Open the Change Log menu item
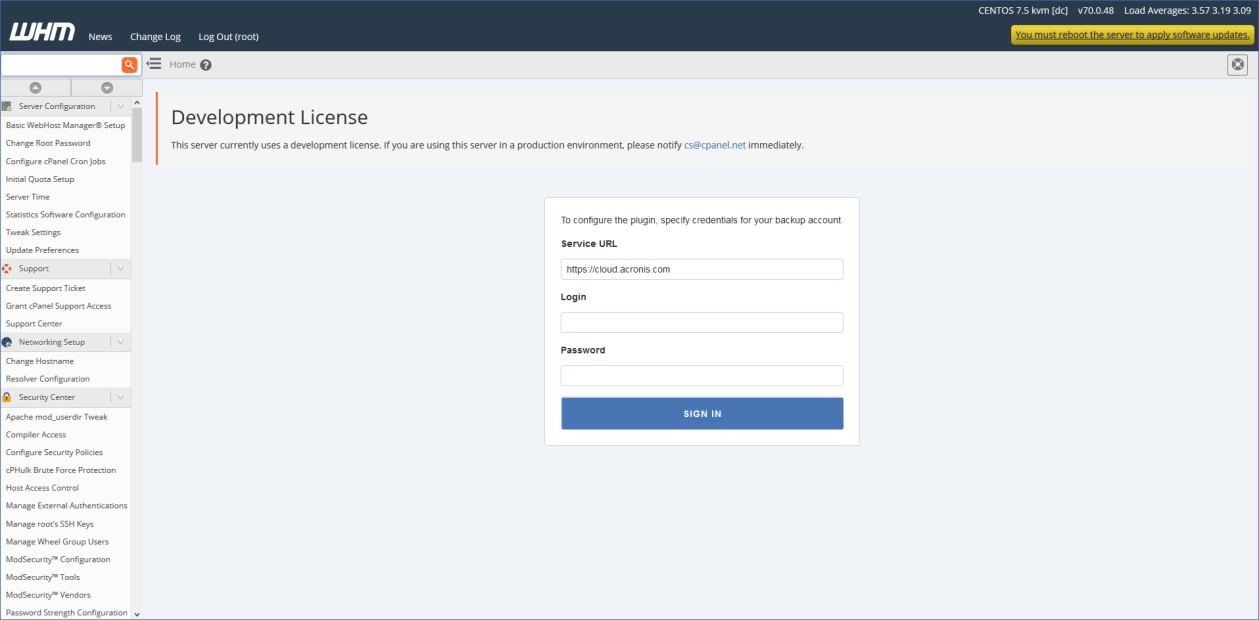This screenshot has width=1259, height=620. pyautogui.click(x=155, y=37)
